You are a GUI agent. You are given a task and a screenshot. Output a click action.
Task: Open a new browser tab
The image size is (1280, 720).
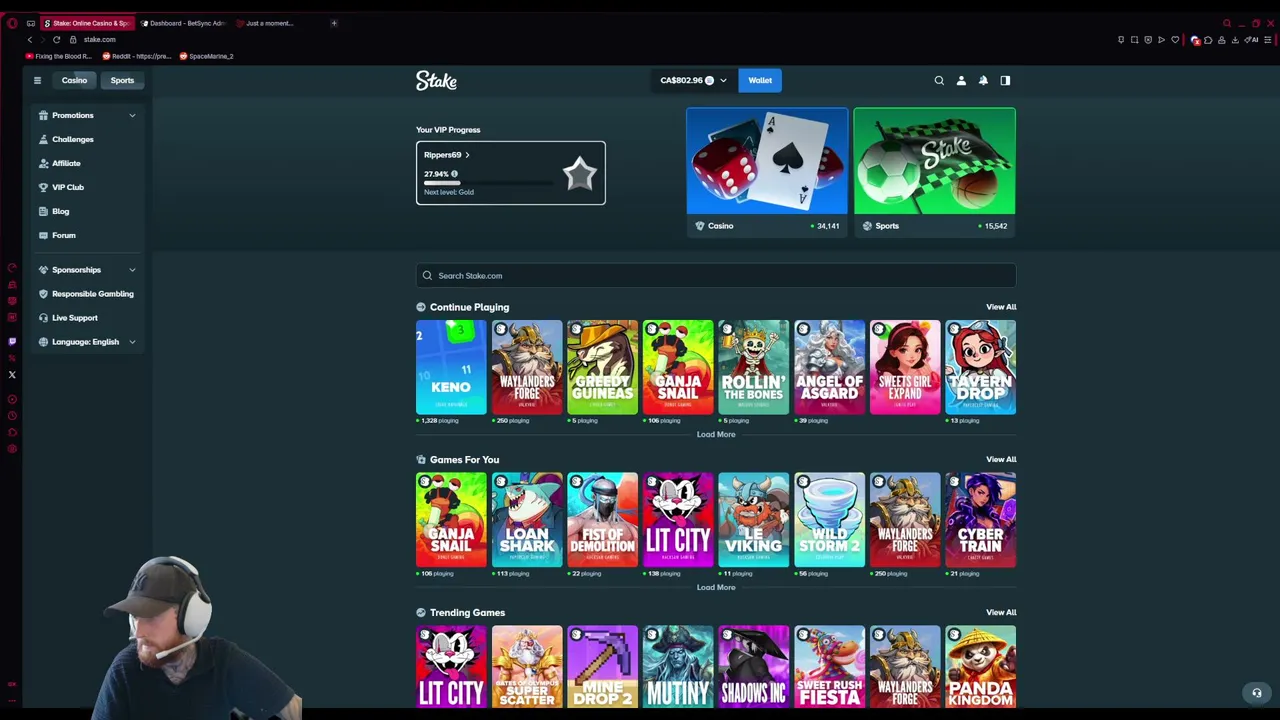334,23
